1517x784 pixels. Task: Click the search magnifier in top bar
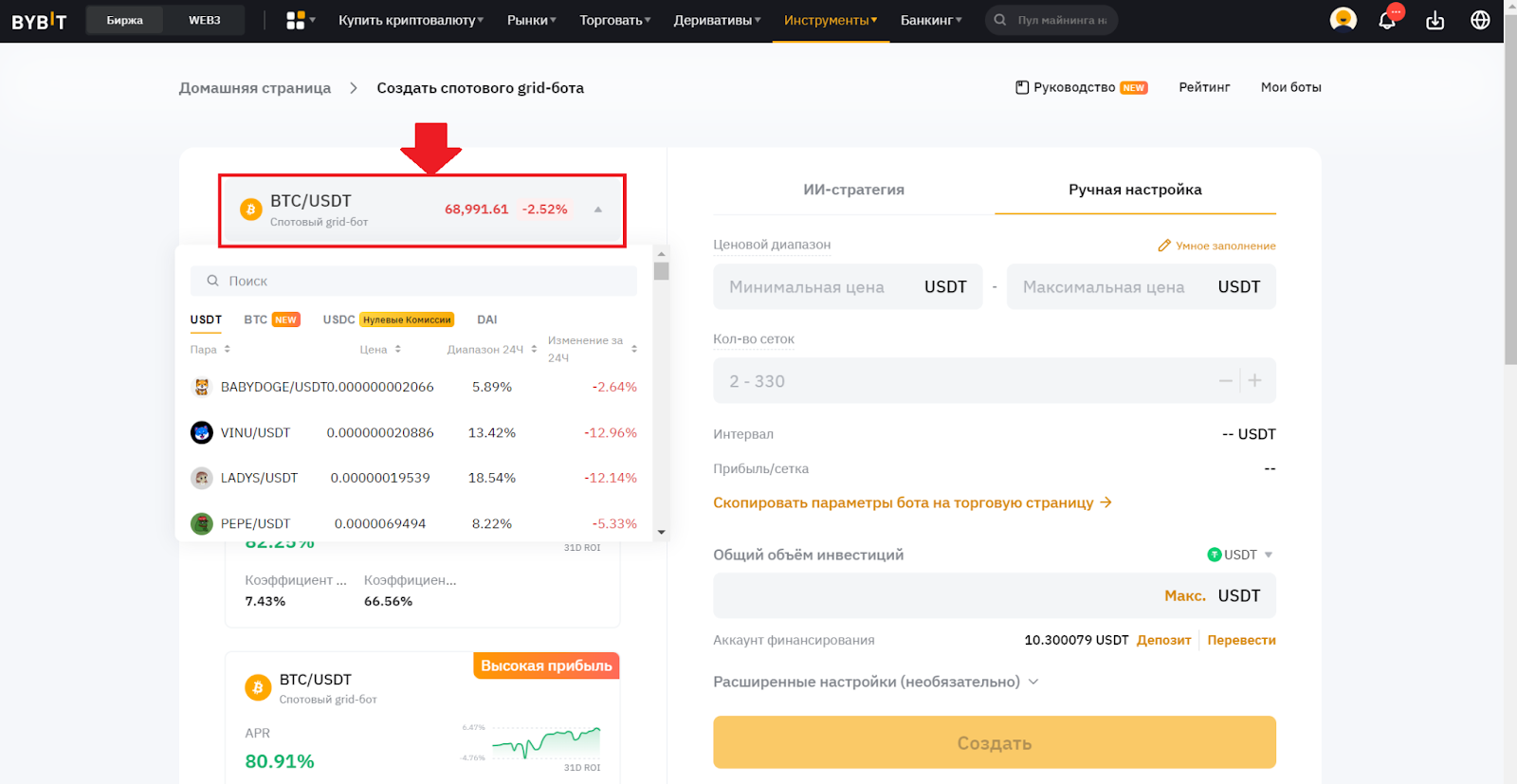999,20
